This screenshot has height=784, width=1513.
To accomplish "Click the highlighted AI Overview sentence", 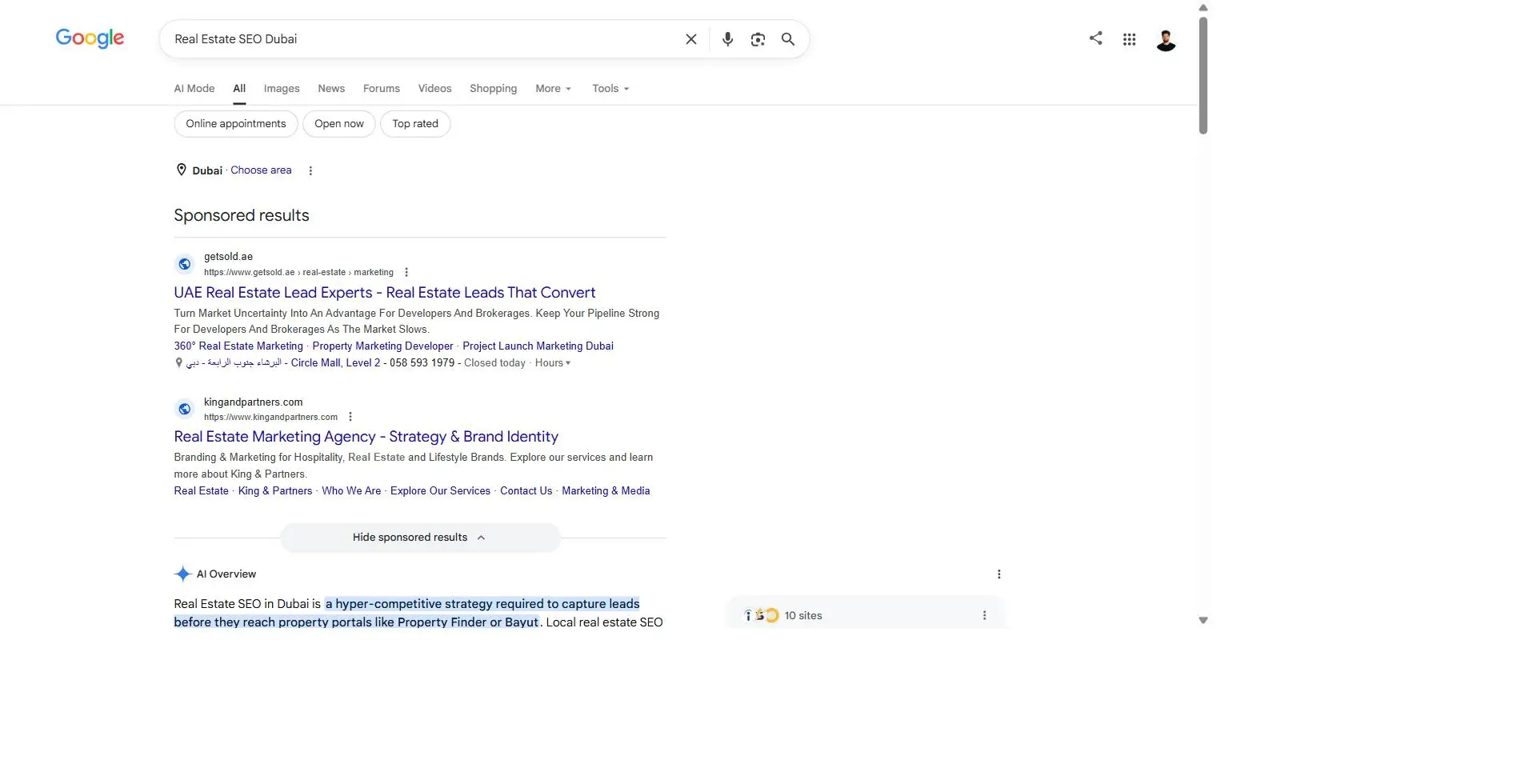I will [x=406, y=613].
